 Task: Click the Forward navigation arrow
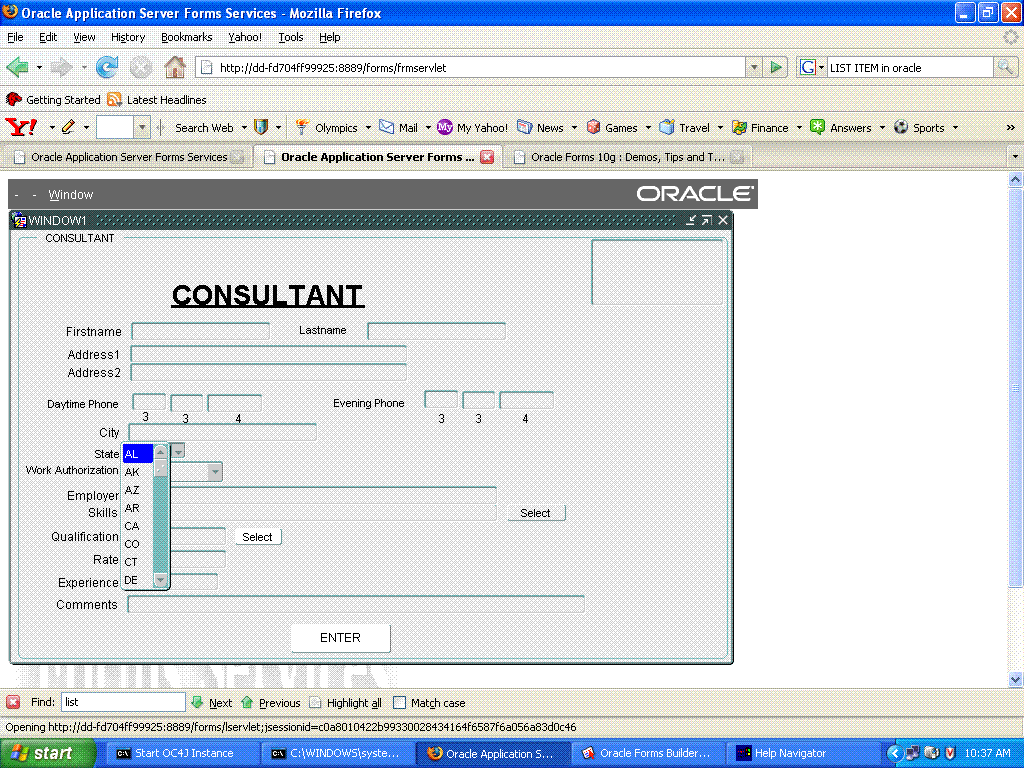tap(61, 67)
